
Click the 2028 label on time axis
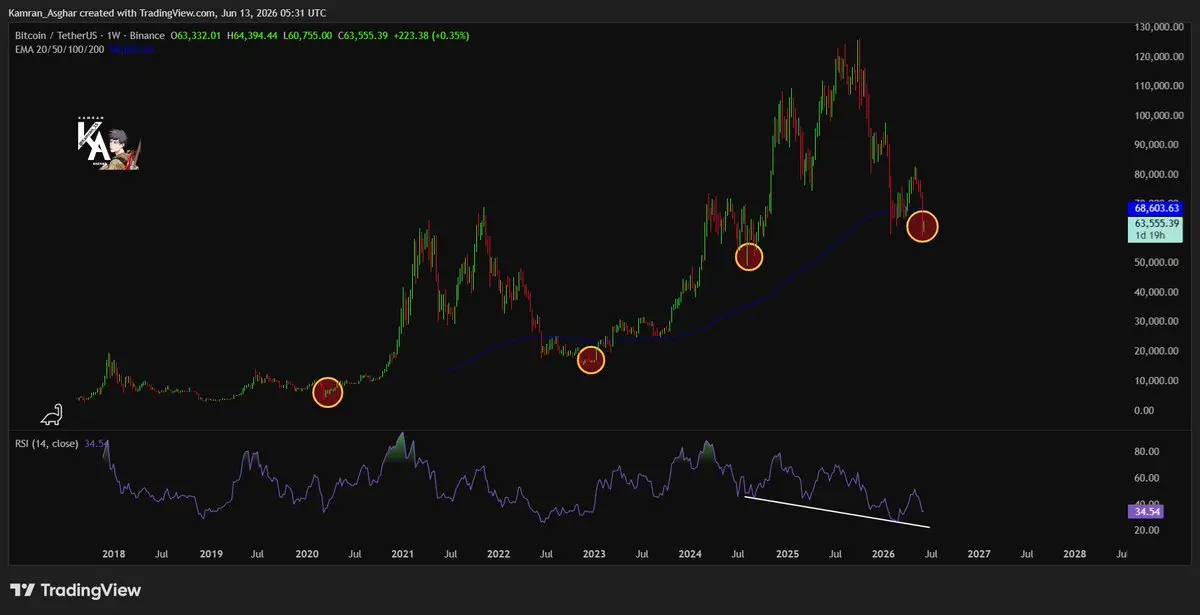pyautogui.click(x=1075, y=553)
